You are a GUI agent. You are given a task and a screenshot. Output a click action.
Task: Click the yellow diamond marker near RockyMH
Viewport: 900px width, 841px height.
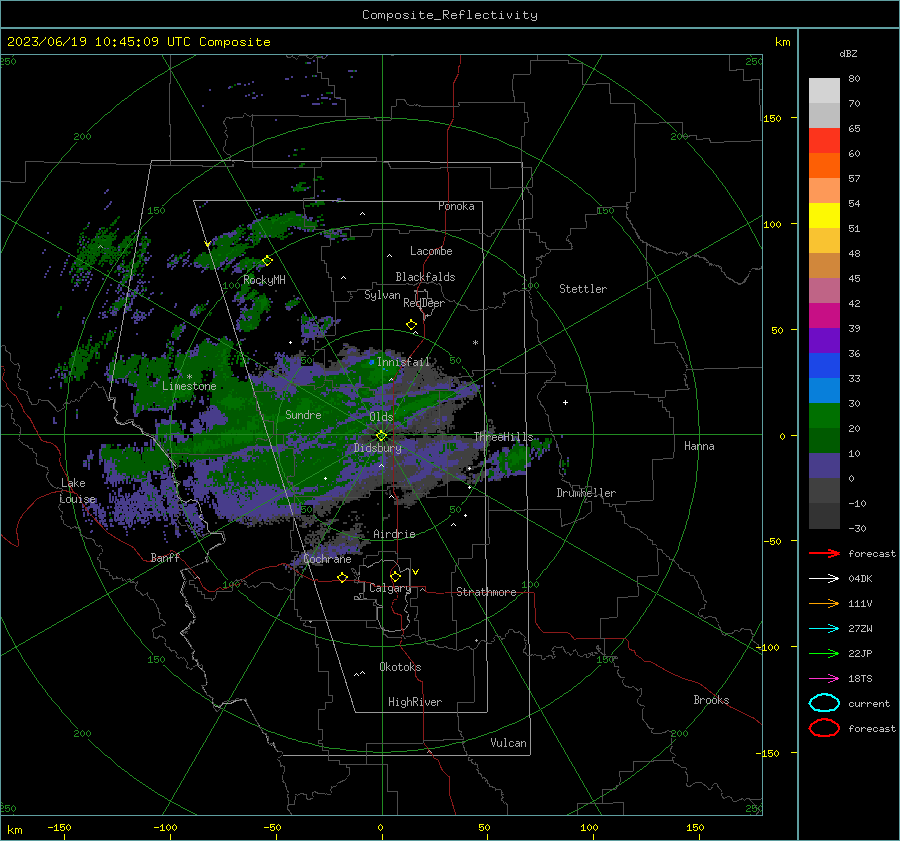267,261
